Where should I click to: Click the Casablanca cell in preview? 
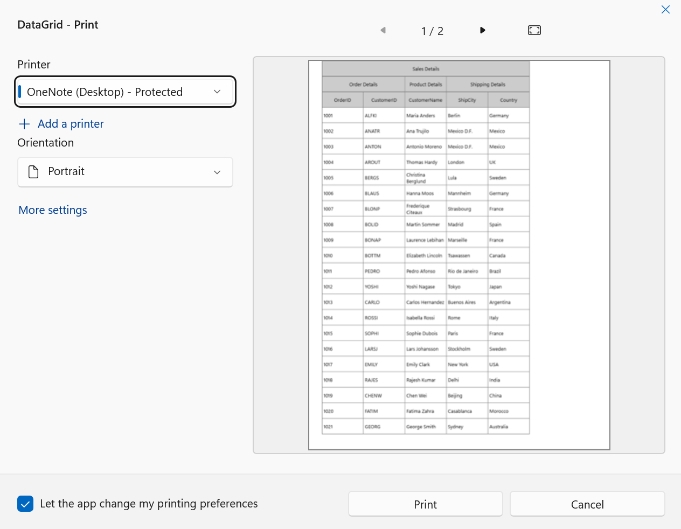[467, 411]
